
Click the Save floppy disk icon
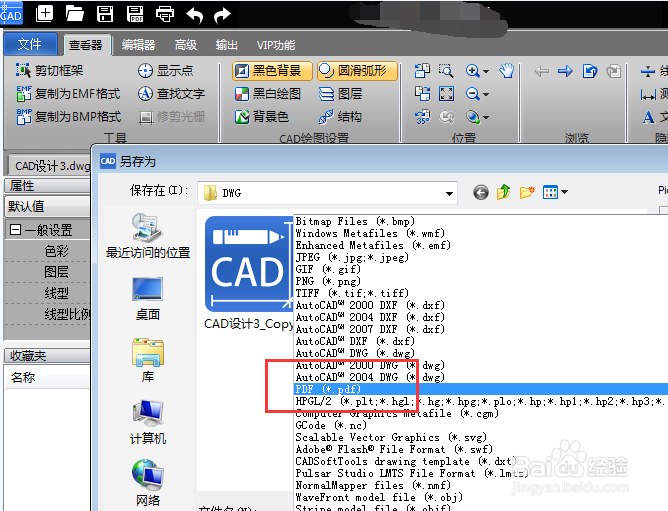pos(105,14)
